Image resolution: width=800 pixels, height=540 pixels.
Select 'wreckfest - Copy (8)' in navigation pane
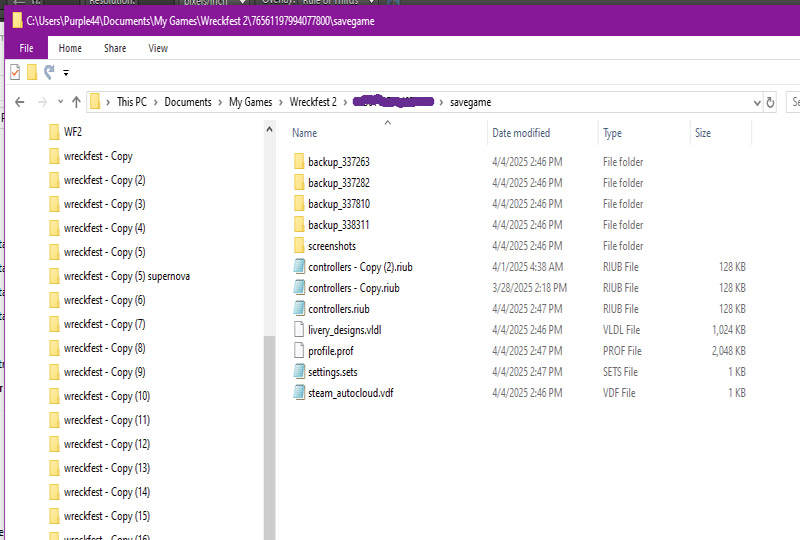97,348
